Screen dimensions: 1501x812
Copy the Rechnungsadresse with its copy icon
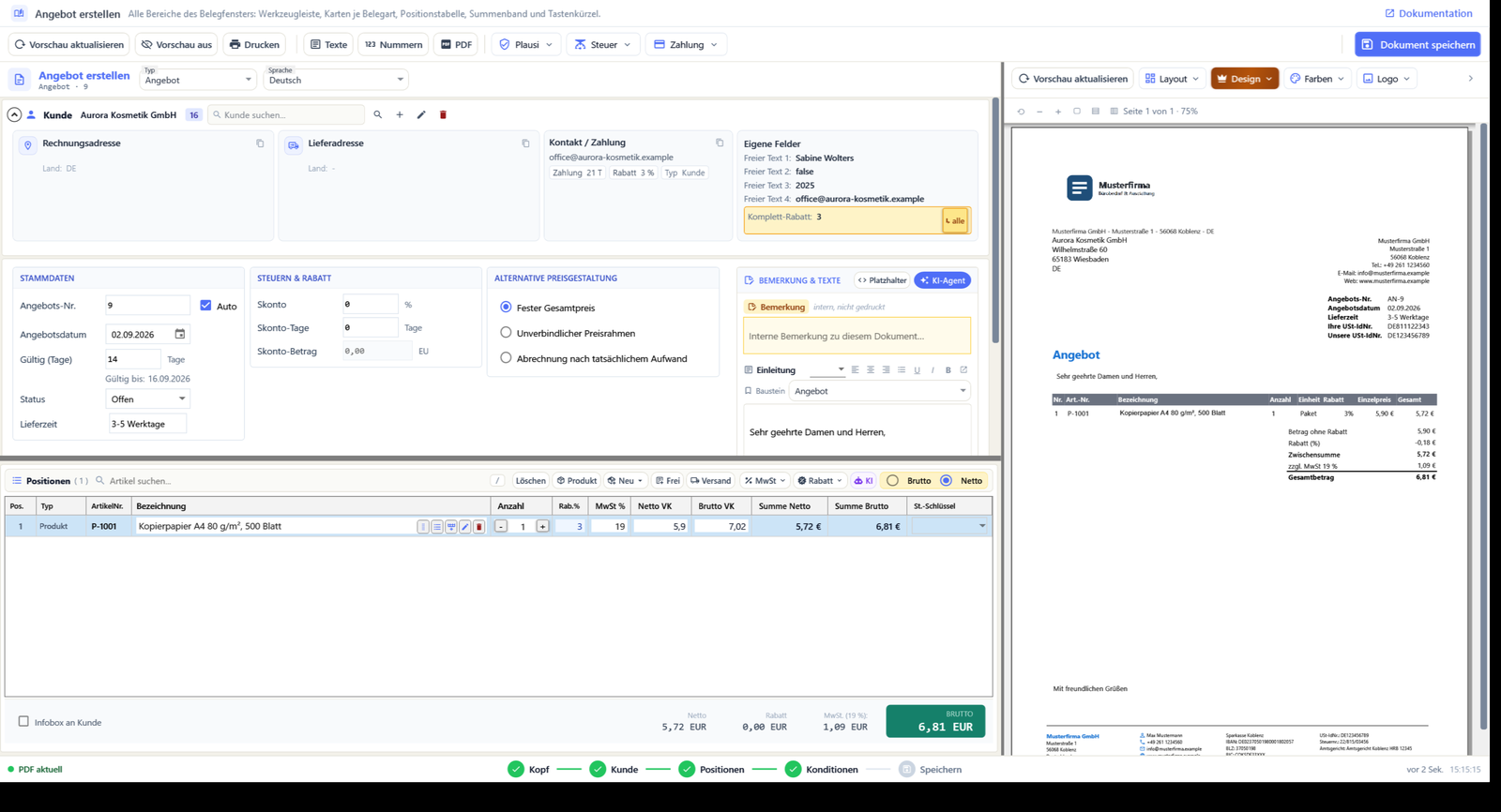tap(260, 143)
